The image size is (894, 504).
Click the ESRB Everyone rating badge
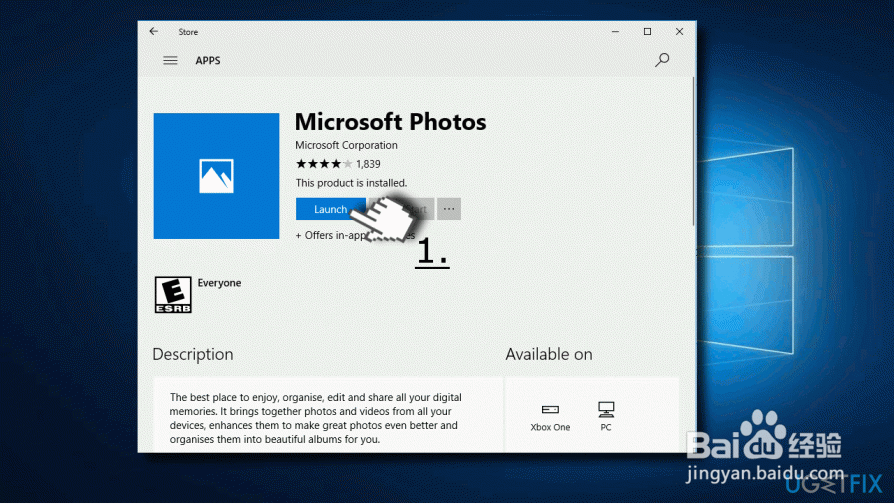173,295
